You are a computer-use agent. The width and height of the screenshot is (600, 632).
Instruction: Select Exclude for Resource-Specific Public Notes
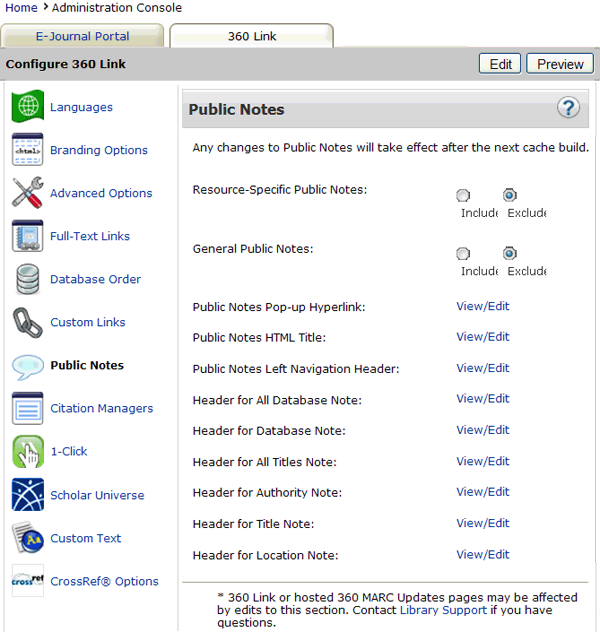[510, 195]
